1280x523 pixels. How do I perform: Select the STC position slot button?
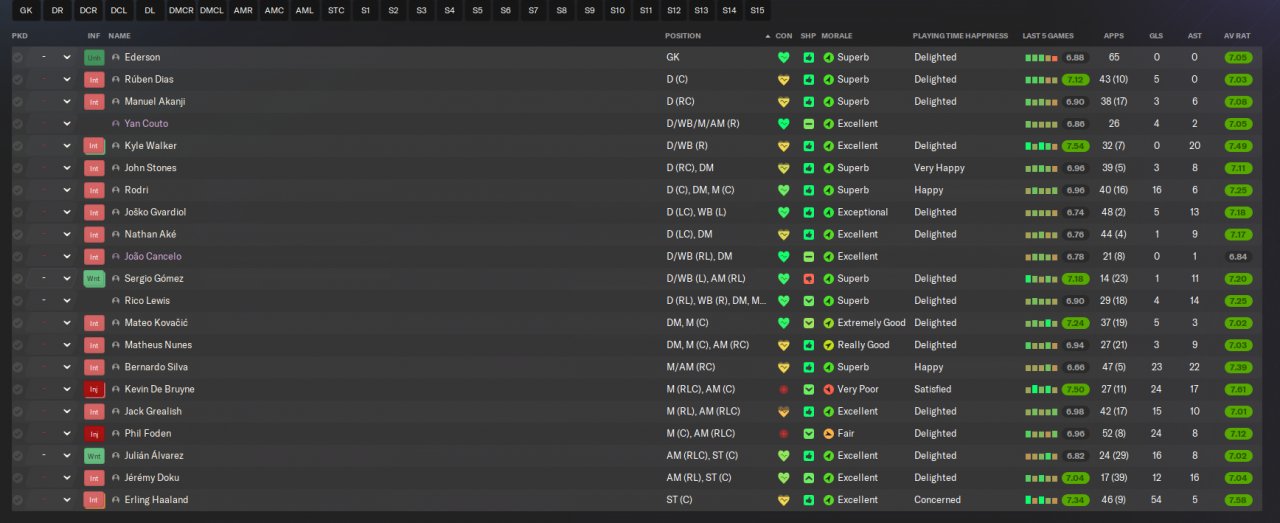[x=336, y=11]
